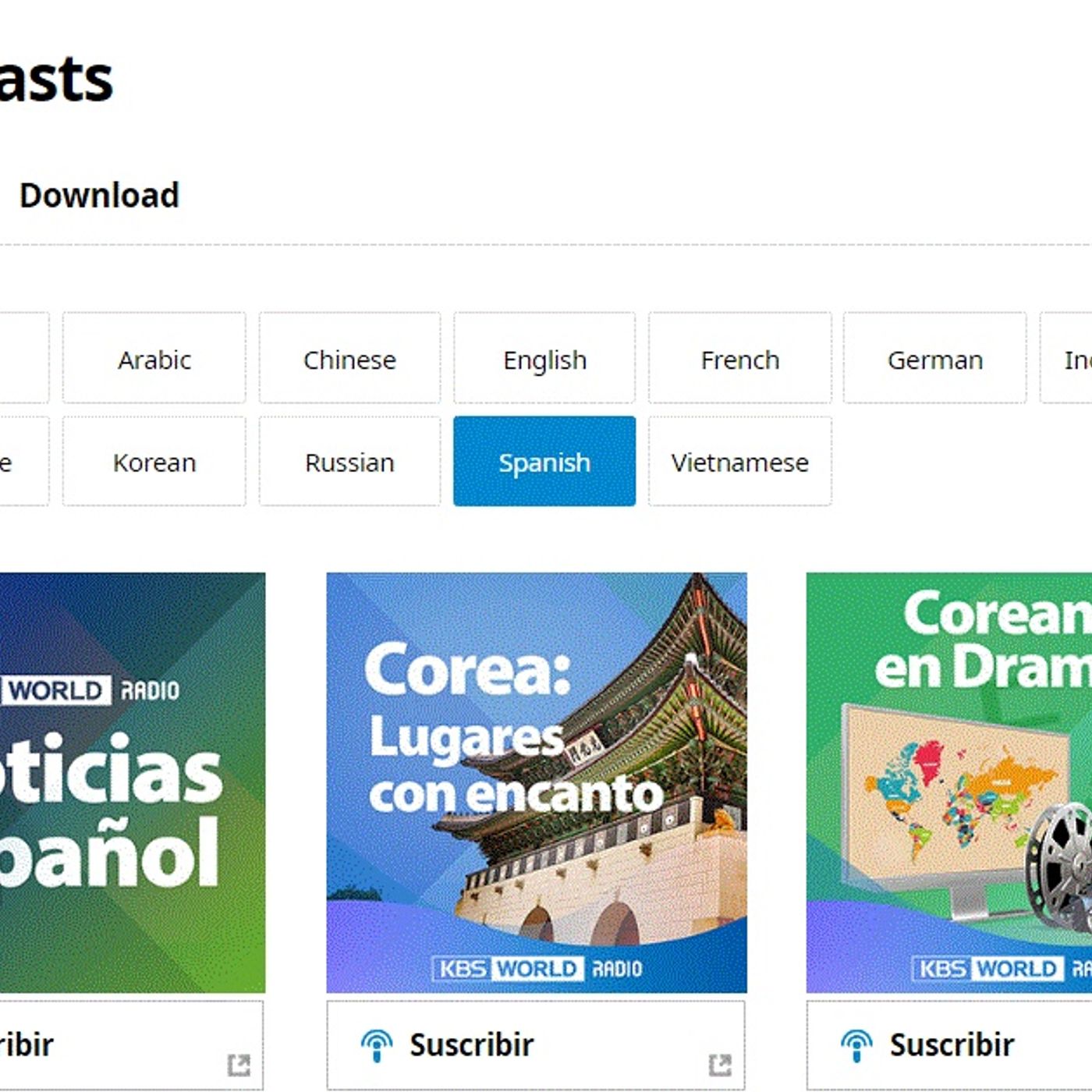Show Korean language podcasts
Screen dimensions: 1092x1092
click(x=154, y=461)
